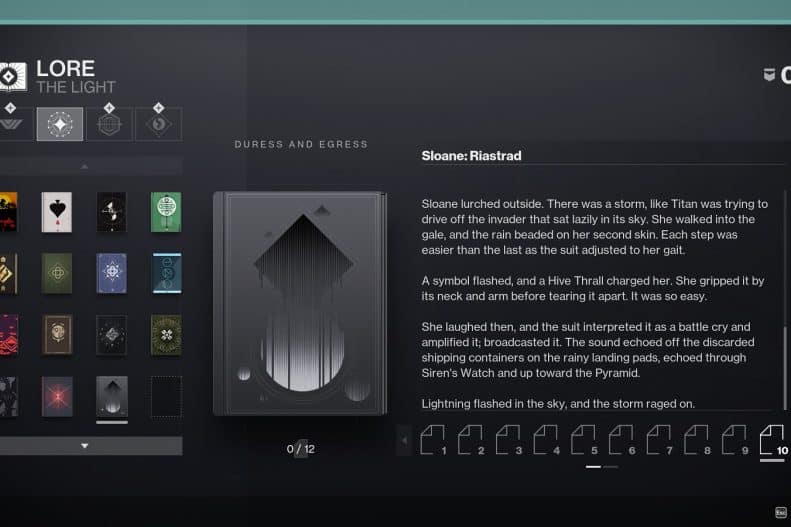791x527 pixels.
Task: Click the page set indicator dots
Action: (602, 467)
